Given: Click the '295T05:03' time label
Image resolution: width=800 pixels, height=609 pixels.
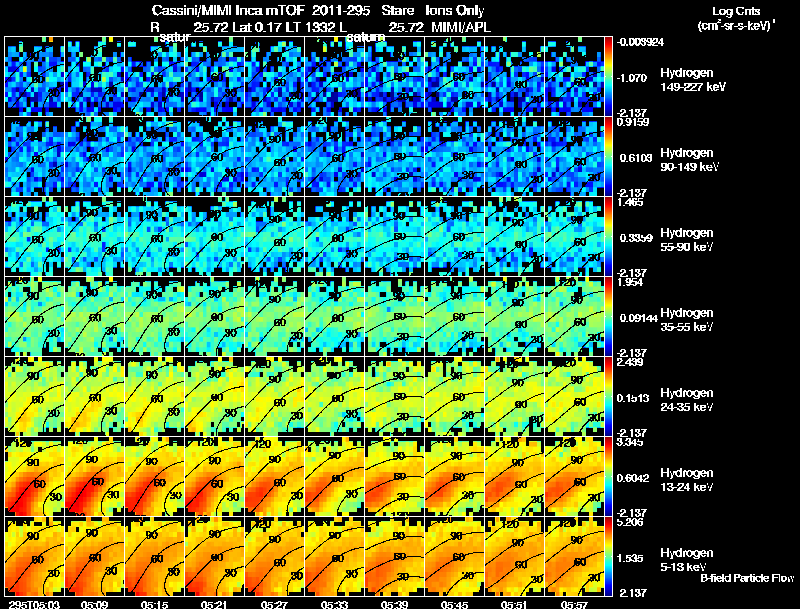Looking at the screenshot, I should point(34,604).
